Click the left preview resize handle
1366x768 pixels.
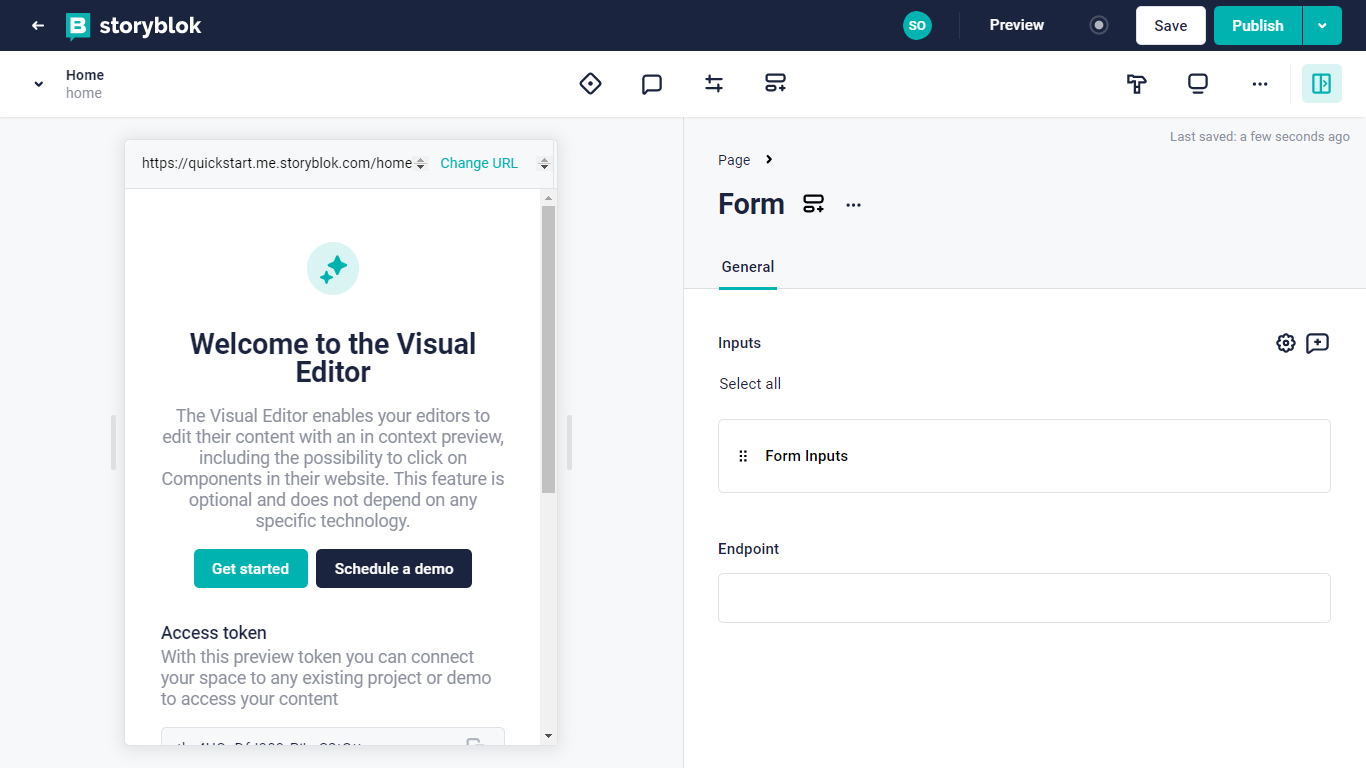pyautogui.click(x=113, y=442)
